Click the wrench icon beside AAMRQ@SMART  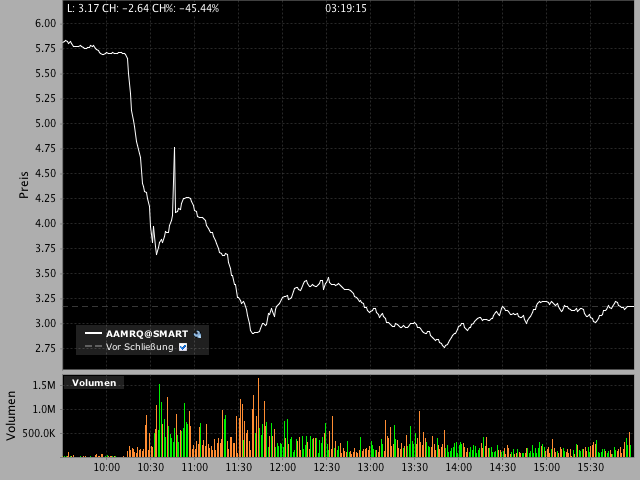[x=198, y=333]
